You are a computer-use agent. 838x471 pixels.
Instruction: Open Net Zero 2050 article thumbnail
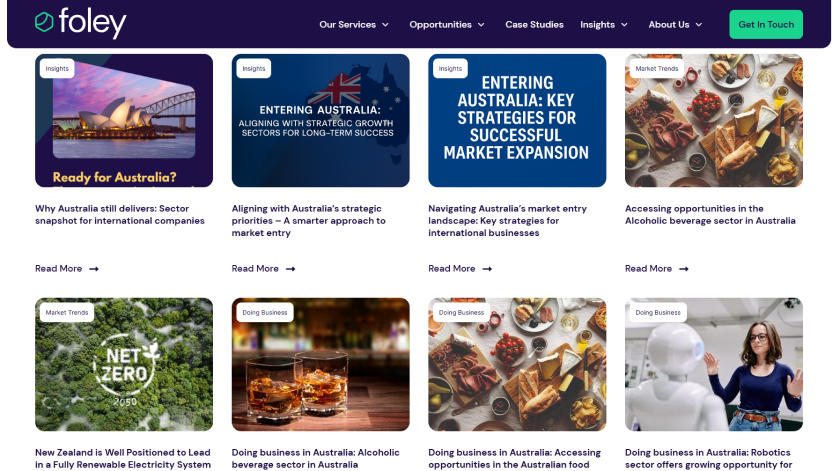124,365
